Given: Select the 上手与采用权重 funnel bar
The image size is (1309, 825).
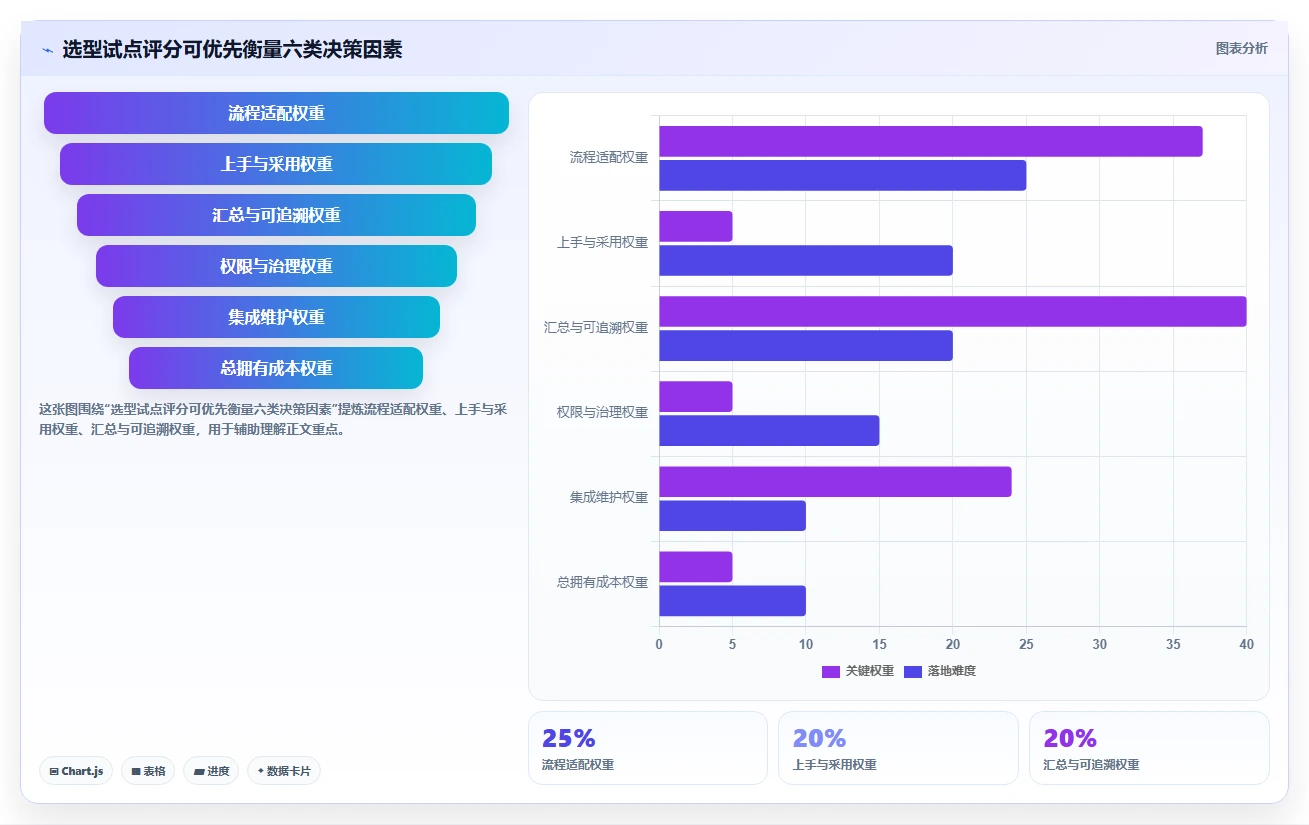Looking at the screenshot, I should [x=276, y=164].
